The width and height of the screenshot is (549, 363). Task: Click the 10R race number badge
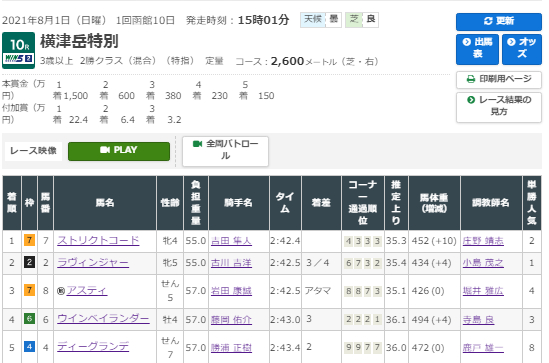[19, 50]
